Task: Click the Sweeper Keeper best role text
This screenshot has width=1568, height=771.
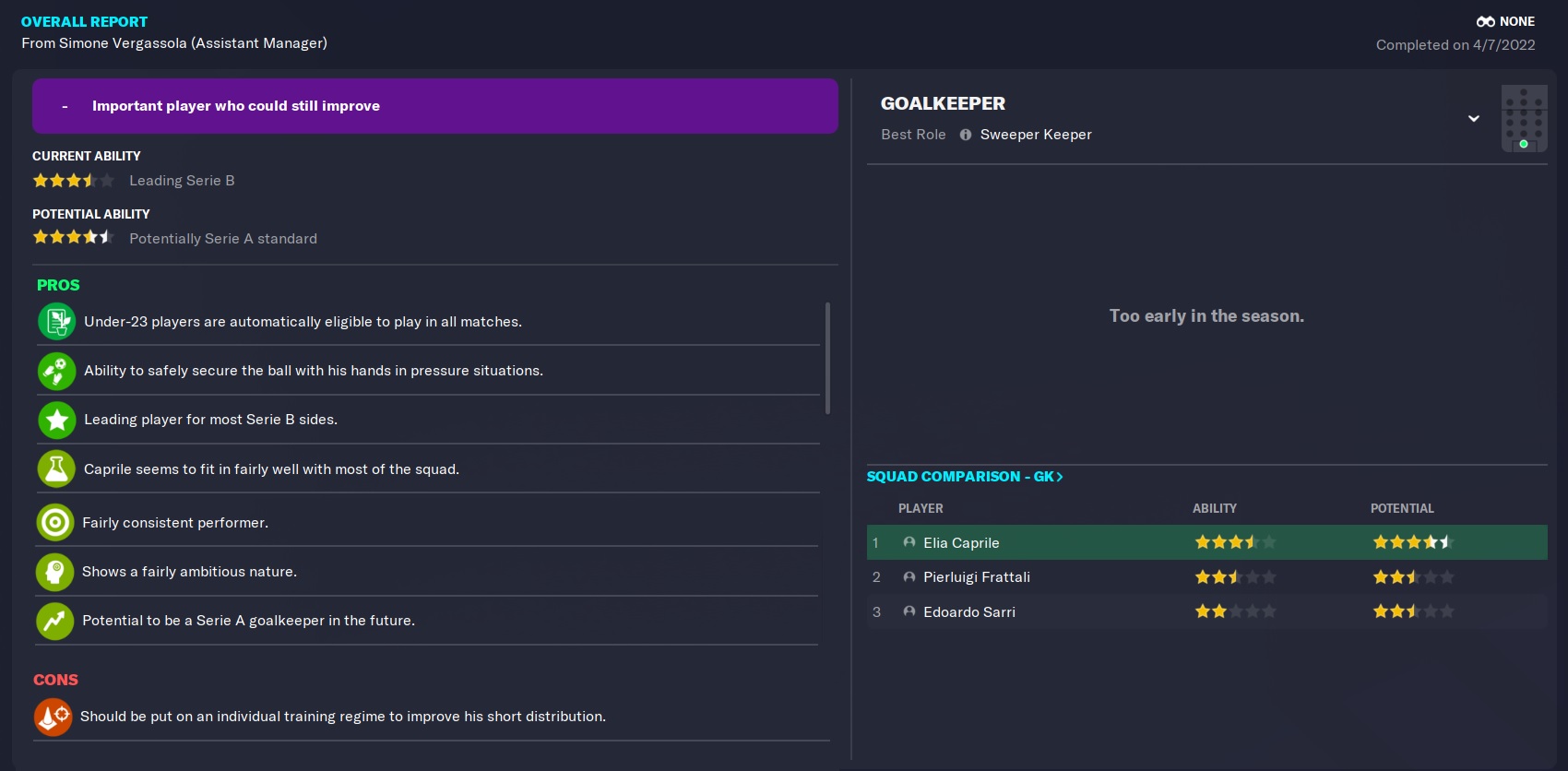Action: click(1036, 135)
